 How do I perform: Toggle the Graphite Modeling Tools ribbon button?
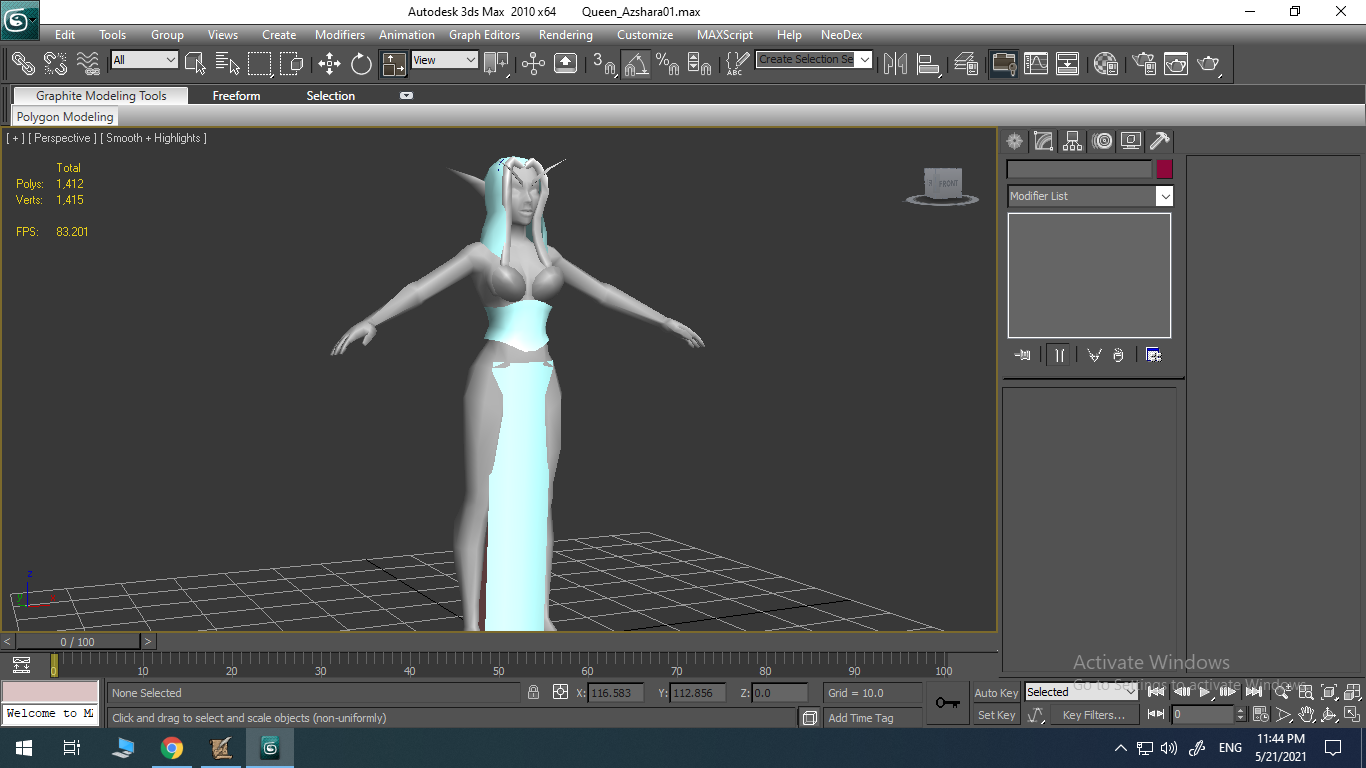click(1003, 63)
